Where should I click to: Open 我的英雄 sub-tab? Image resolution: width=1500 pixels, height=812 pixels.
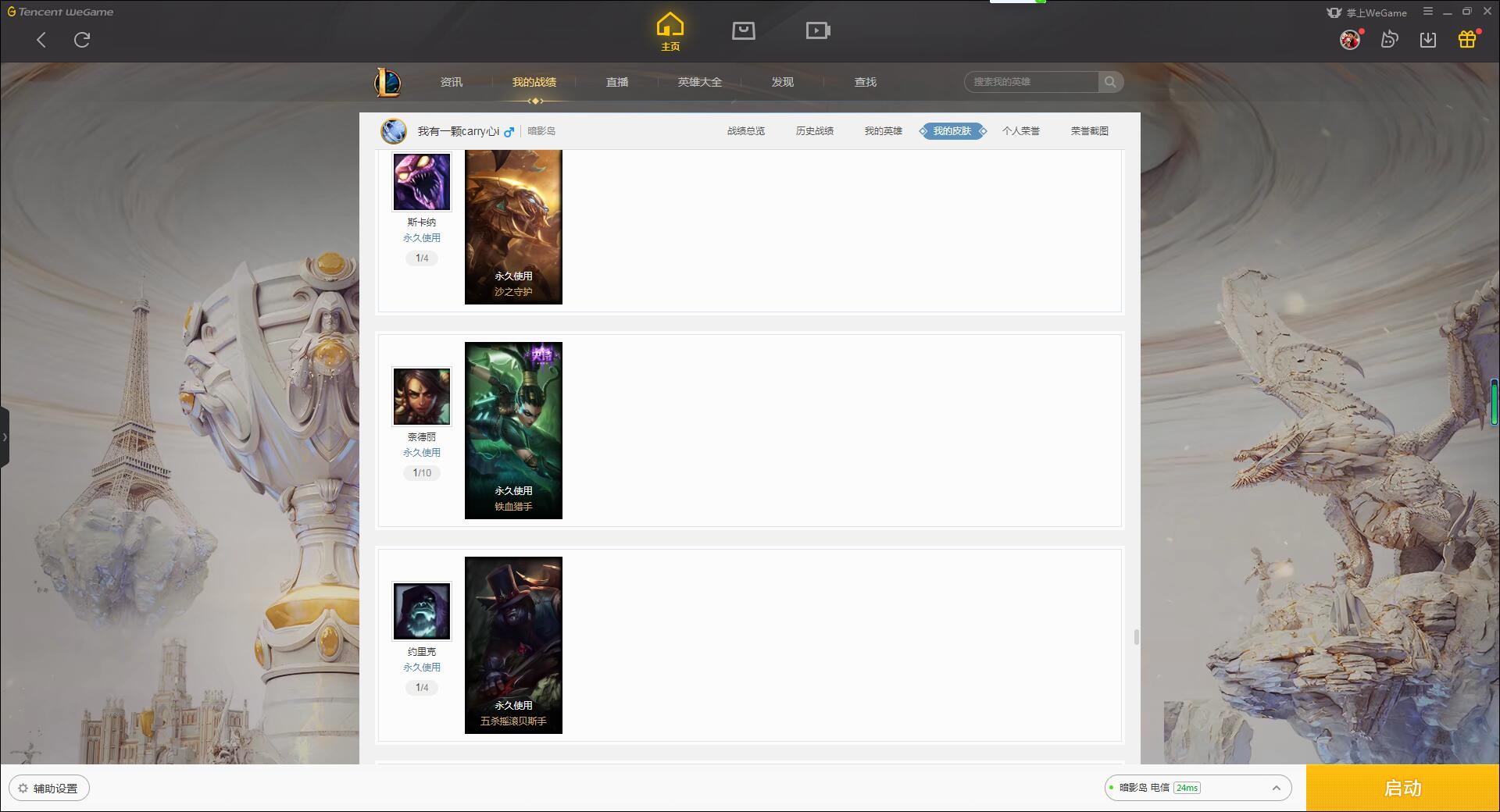point(884,131)
